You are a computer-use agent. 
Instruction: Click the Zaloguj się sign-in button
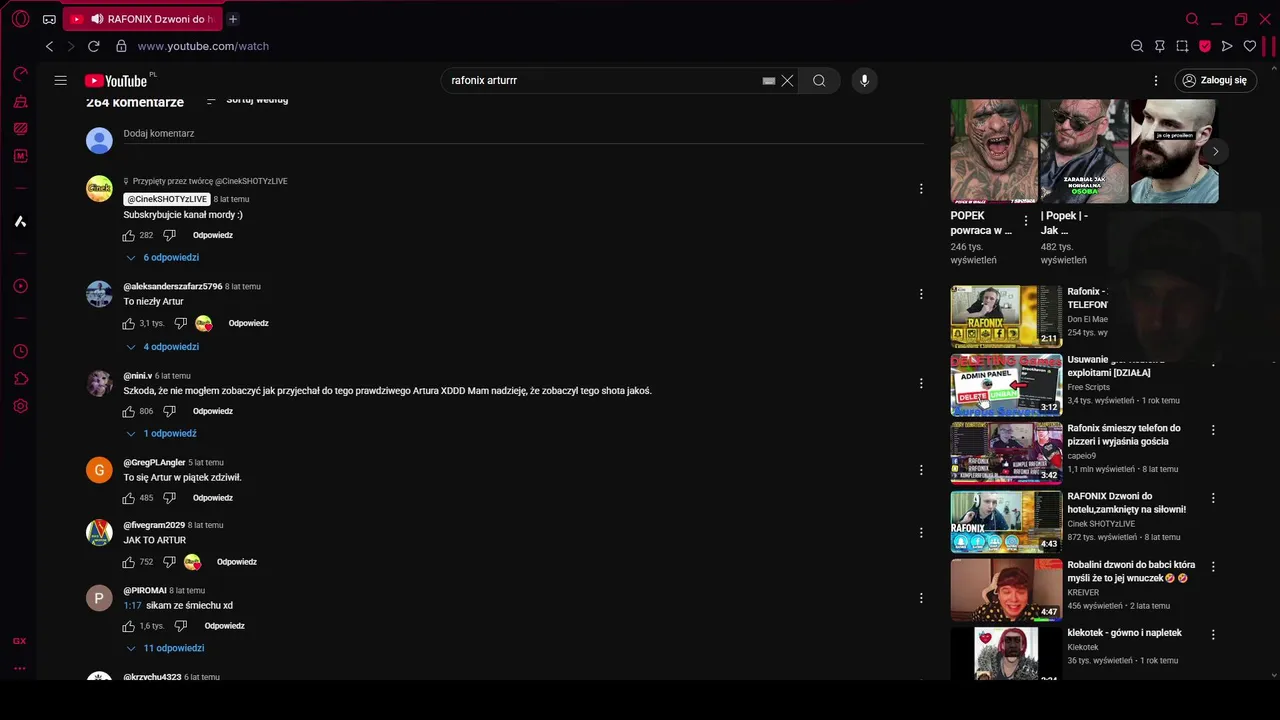tap(1215, 80)
